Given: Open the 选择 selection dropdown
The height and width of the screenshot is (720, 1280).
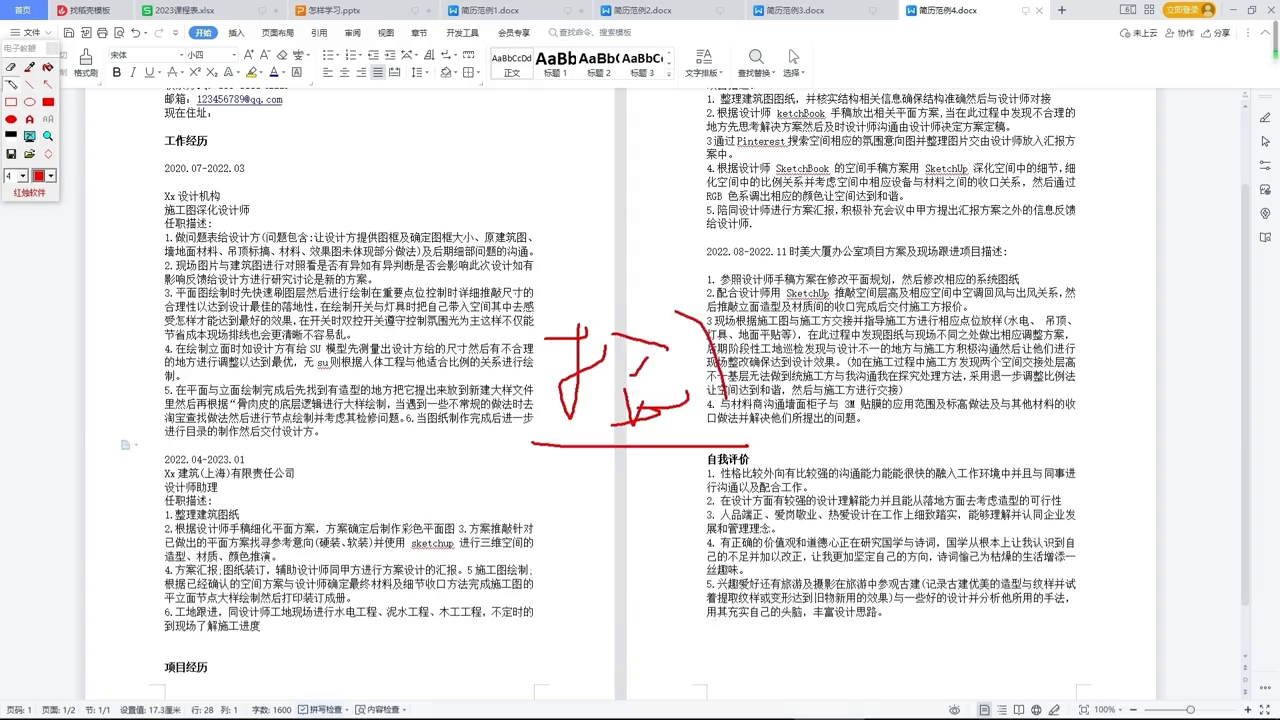Looking at the screenshot, I should pos(794,64).
